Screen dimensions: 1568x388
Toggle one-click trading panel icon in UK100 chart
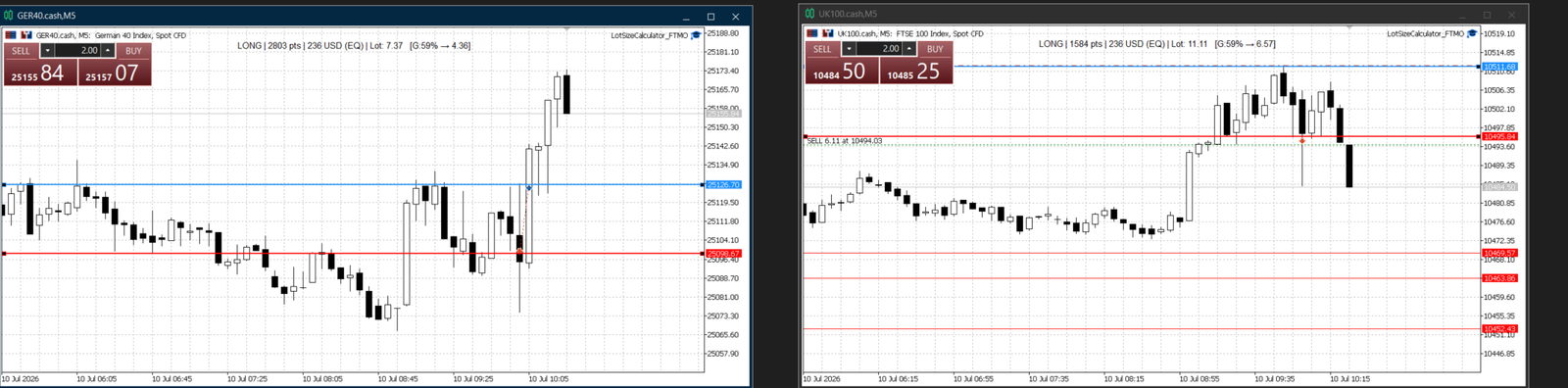[812, 33]
